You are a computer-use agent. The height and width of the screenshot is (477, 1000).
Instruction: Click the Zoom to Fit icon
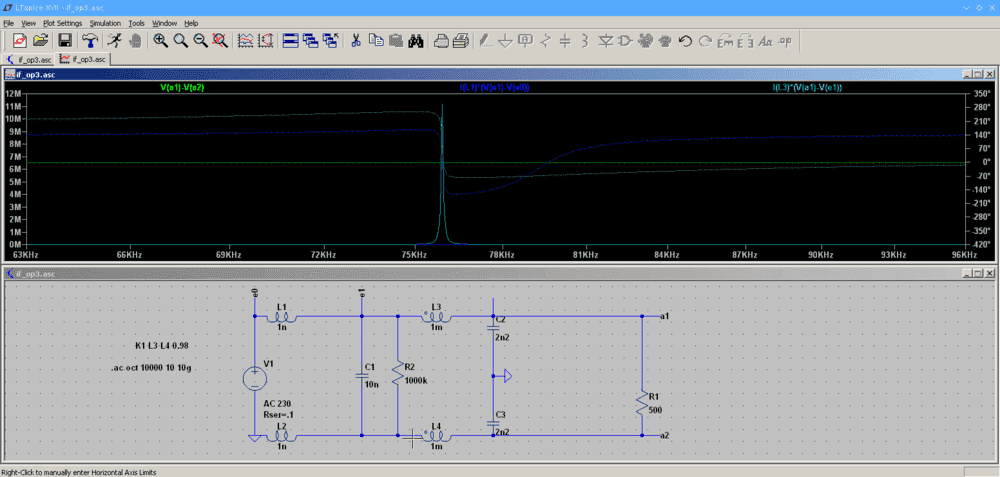tap(220, 41)
